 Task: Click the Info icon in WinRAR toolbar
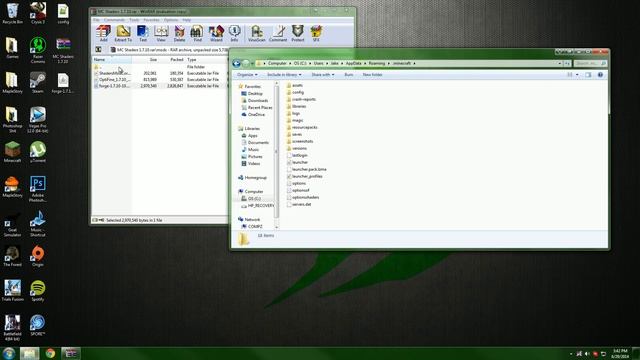234,33
